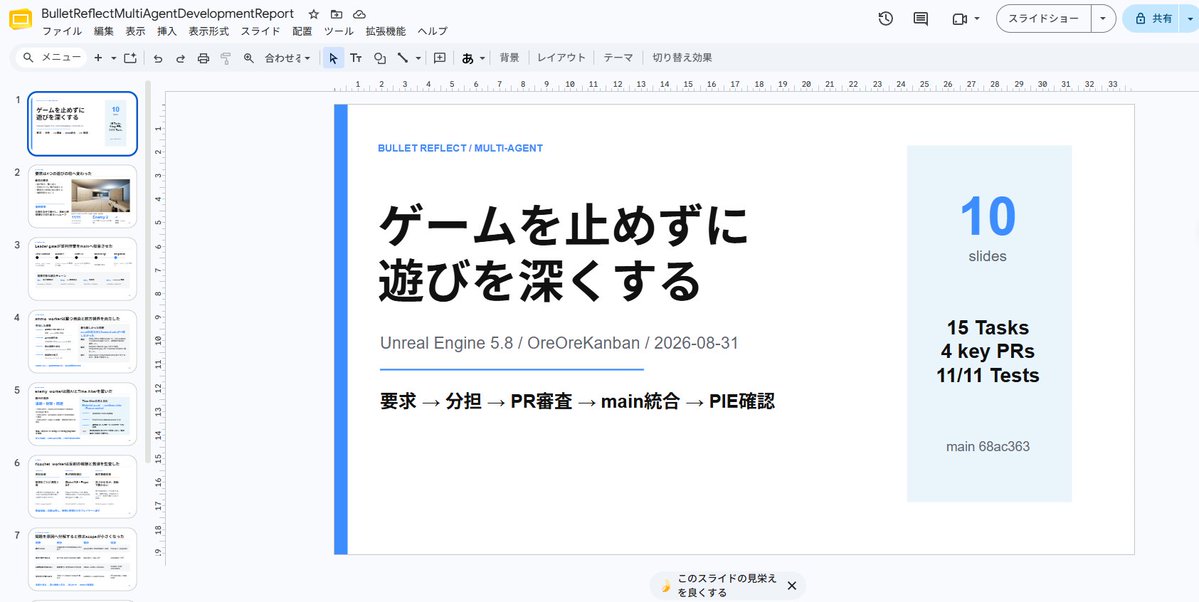Open the ヘルプ menu
The width and height of the screenshot is (1199, 602).
(x=433, y=31)
